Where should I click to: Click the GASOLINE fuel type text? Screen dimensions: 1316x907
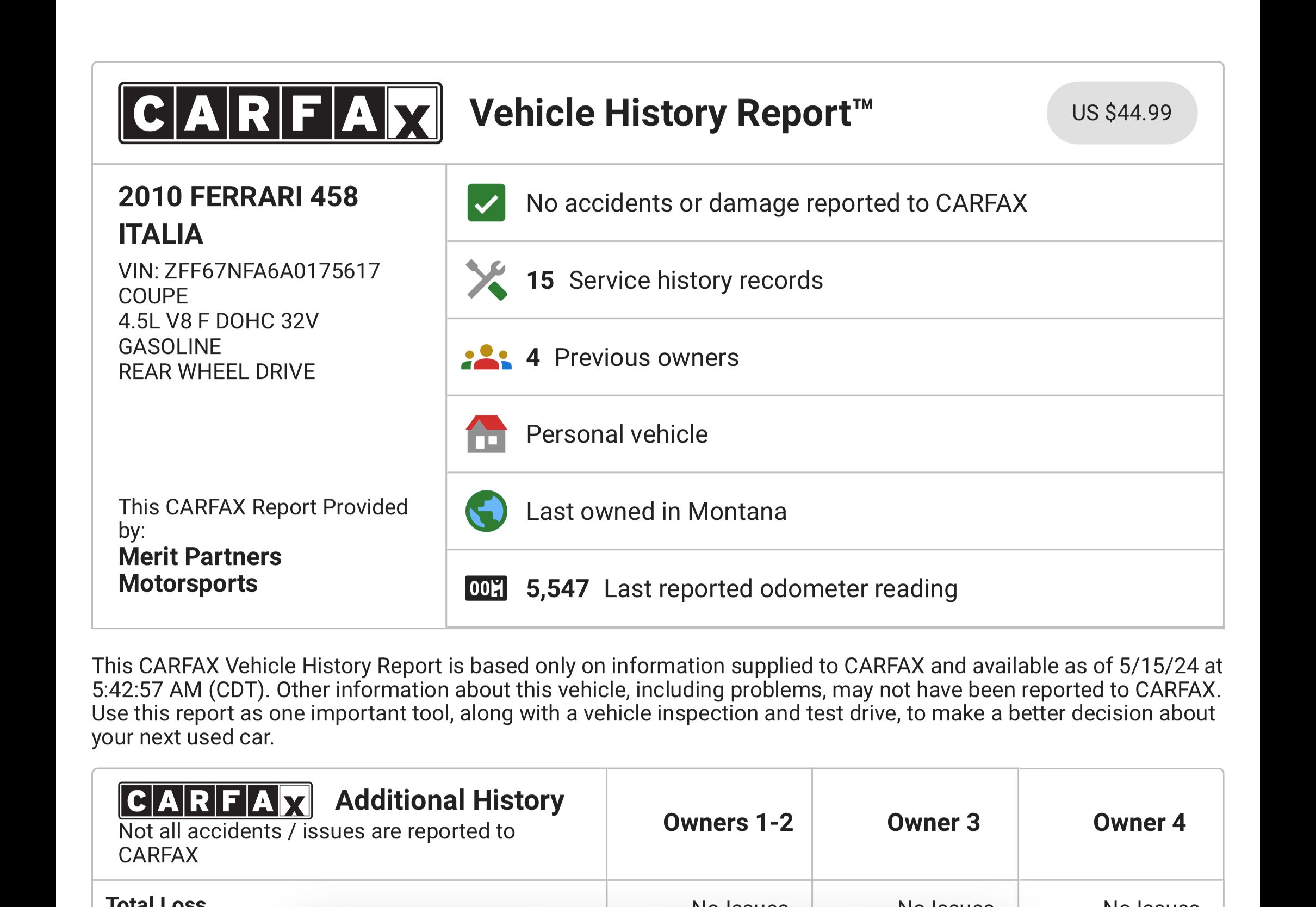pyautogui.click(x=169, y=347)
